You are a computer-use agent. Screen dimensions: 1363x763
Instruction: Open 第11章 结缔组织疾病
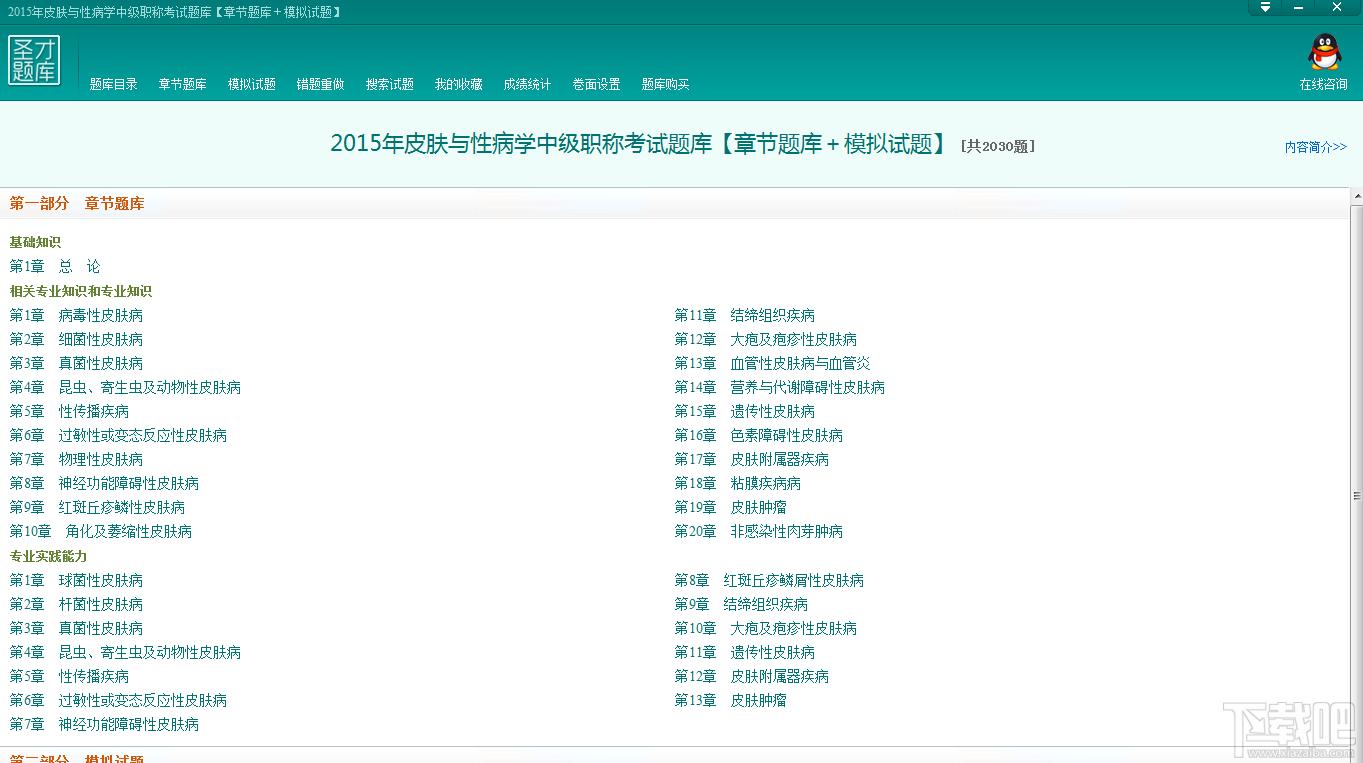(745, 316)
